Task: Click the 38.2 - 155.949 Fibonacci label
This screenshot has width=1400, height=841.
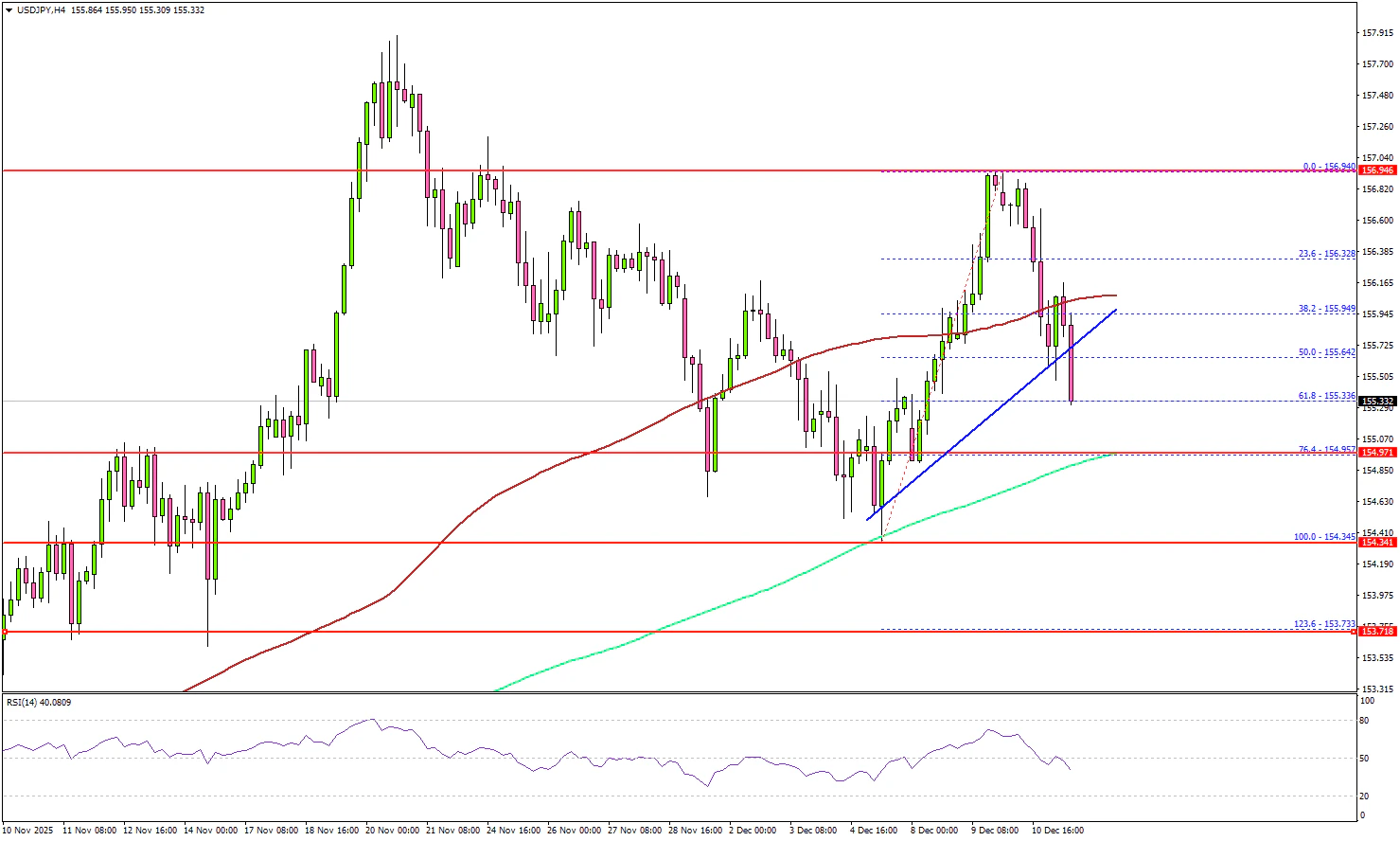Action: [x=1326, y=309]
